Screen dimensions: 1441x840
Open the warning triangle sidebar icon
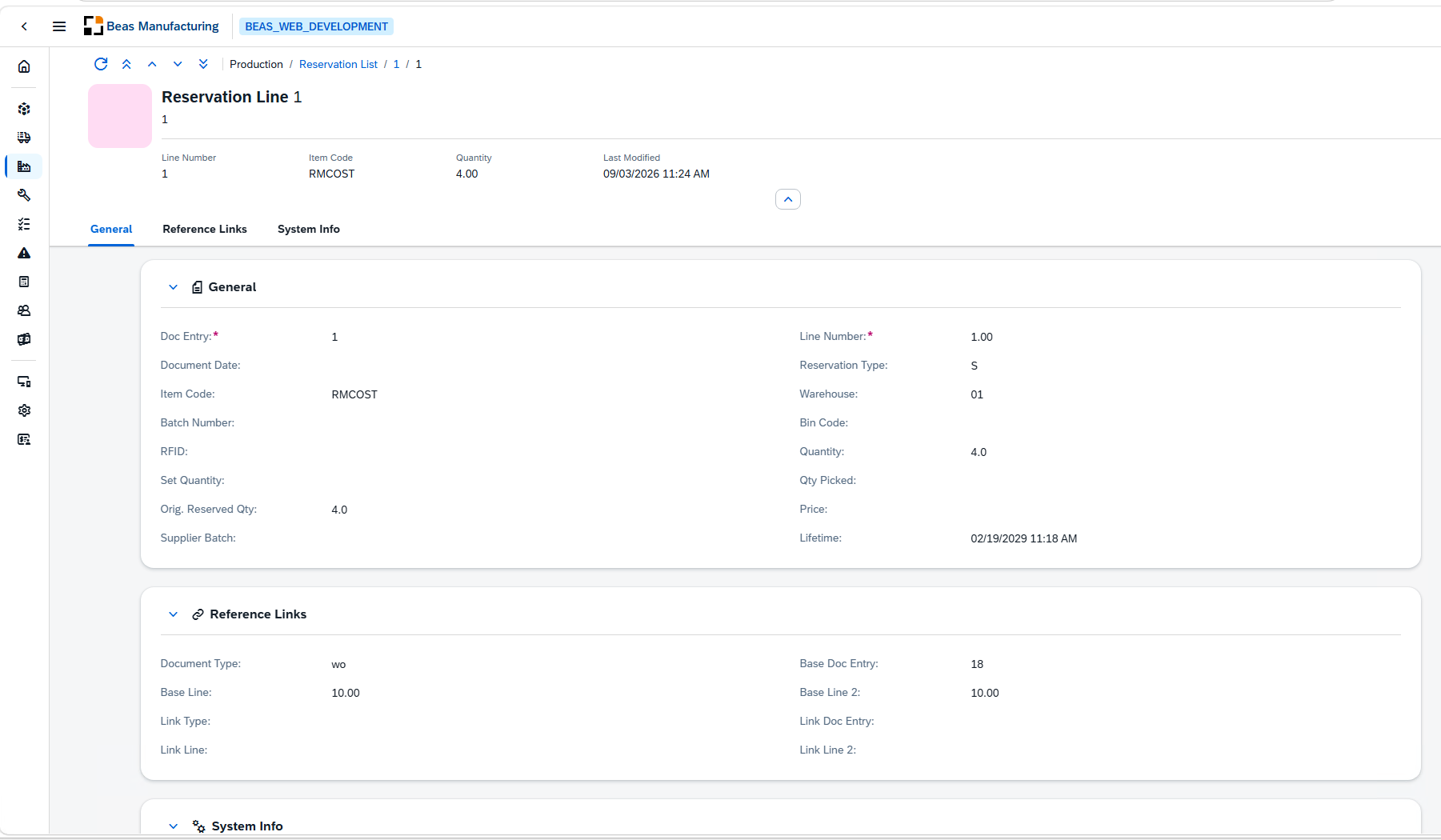click(x=24, y=253)
